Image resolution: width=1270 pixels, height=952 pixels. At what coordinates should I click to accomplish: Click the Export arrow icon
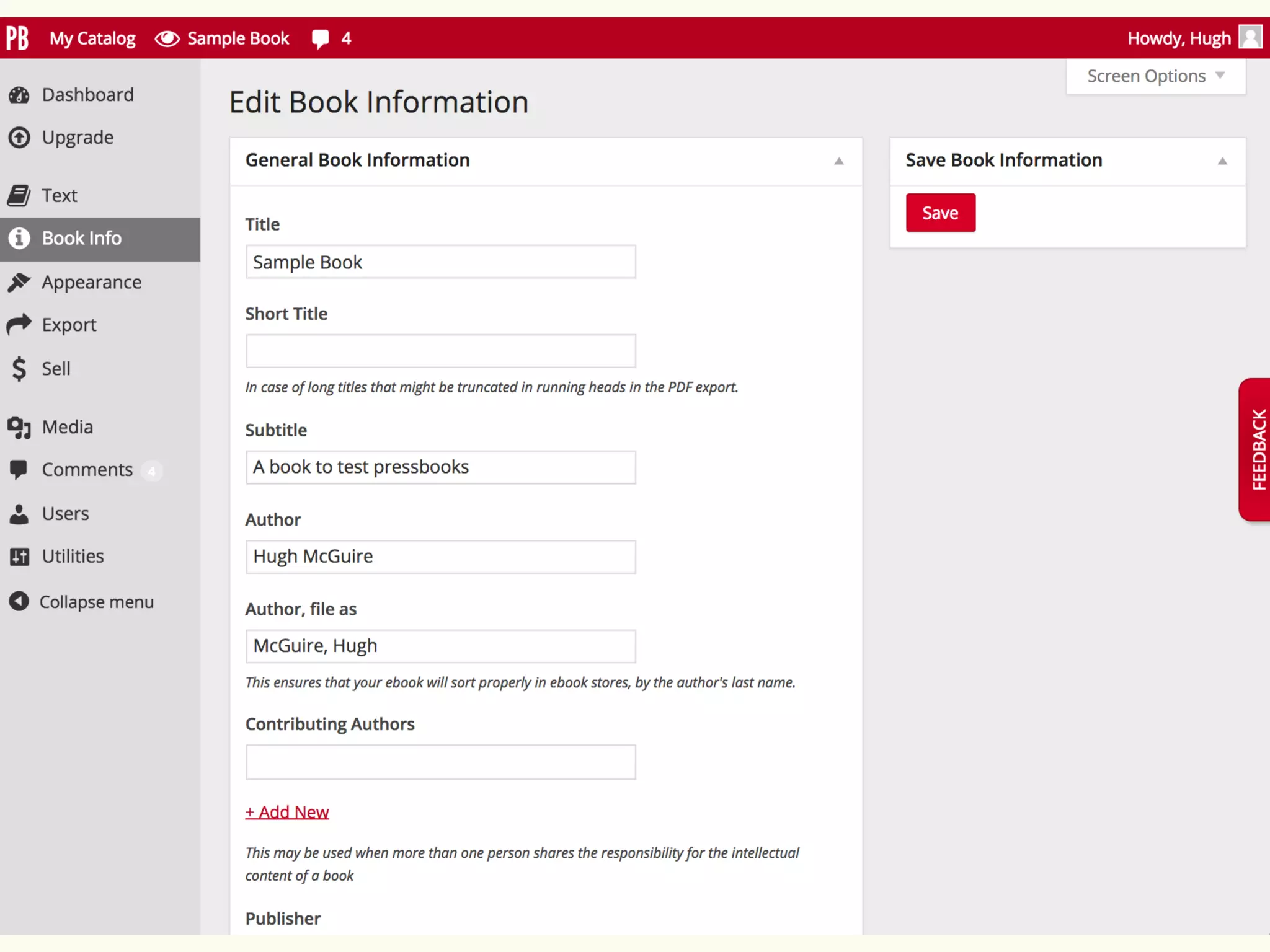point(19,324)
